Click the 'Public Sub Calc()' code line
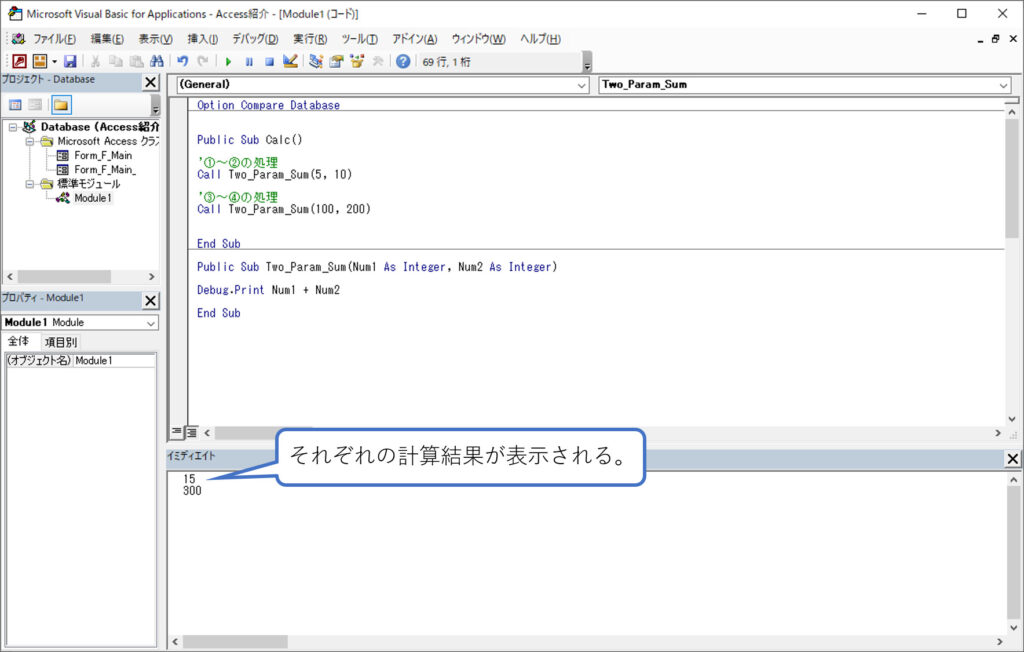Screen dimensions: 1024x652 [x=249, y=140]
